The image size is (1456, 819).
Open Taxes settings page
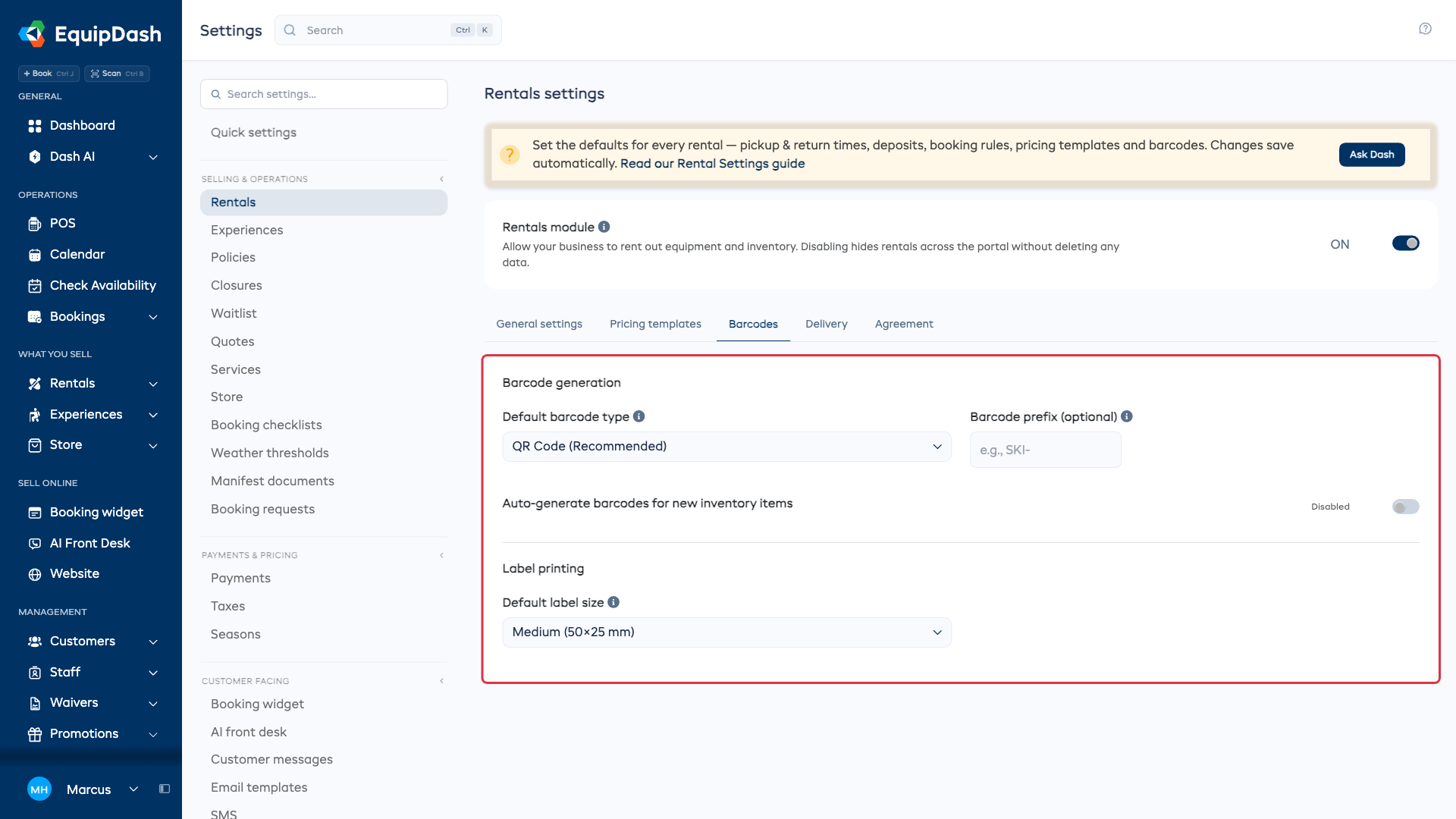(x=227, y=606)
